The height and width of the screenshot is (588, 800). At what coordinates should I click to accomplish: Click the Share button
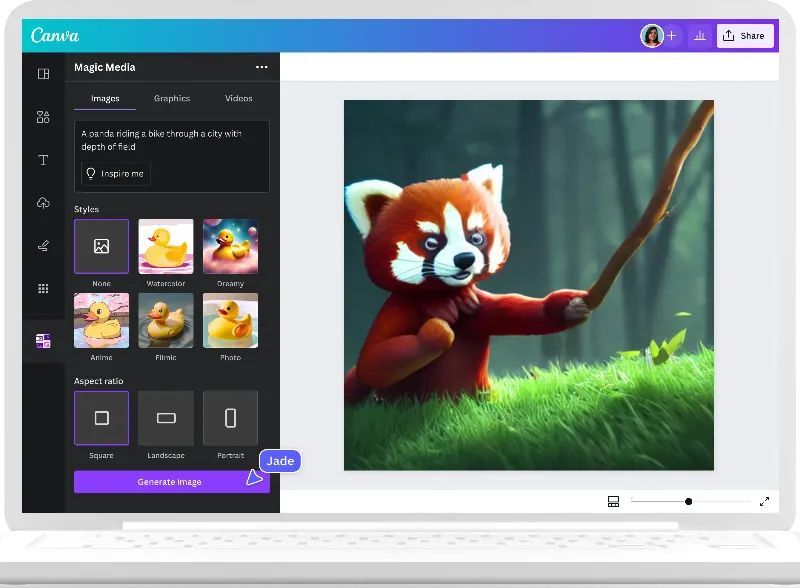(x=744, y=36)
